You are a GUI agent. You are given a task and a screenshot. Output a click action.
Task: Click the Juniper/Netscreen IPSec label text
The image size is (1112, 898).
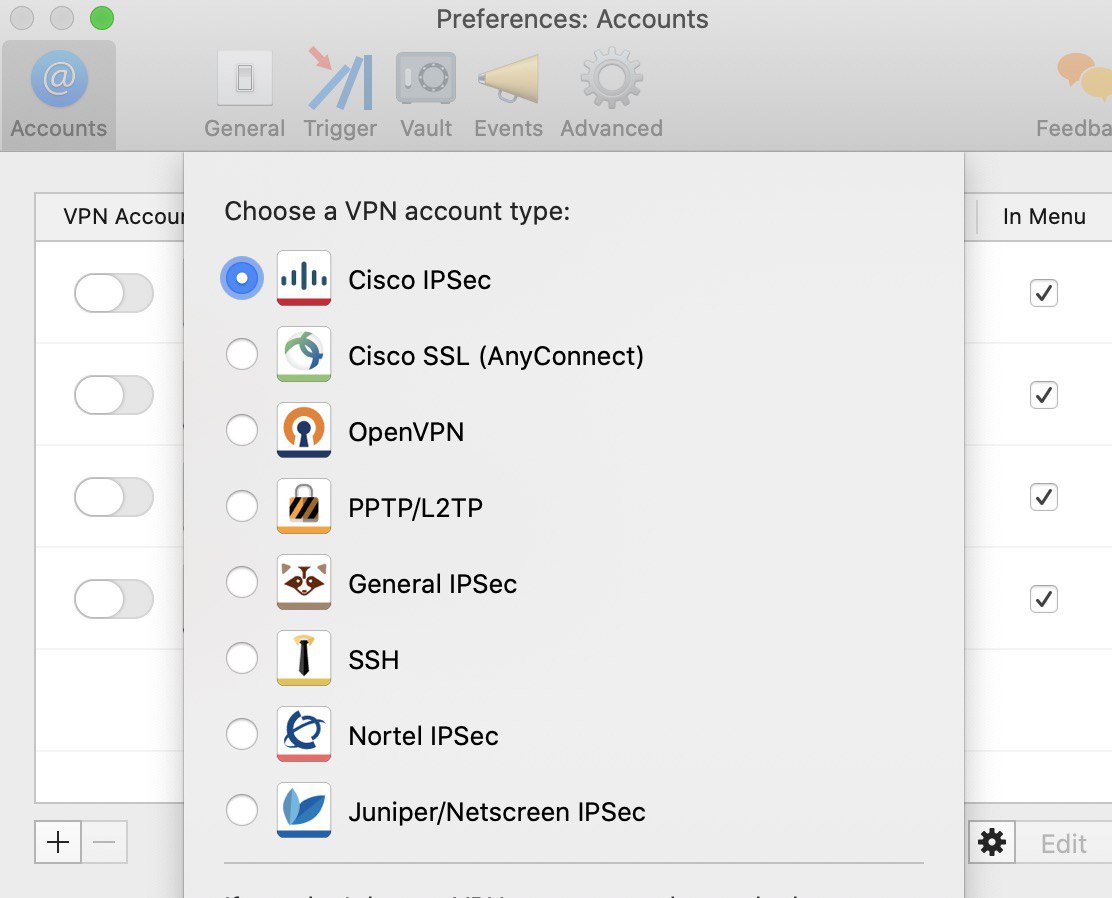497,811
